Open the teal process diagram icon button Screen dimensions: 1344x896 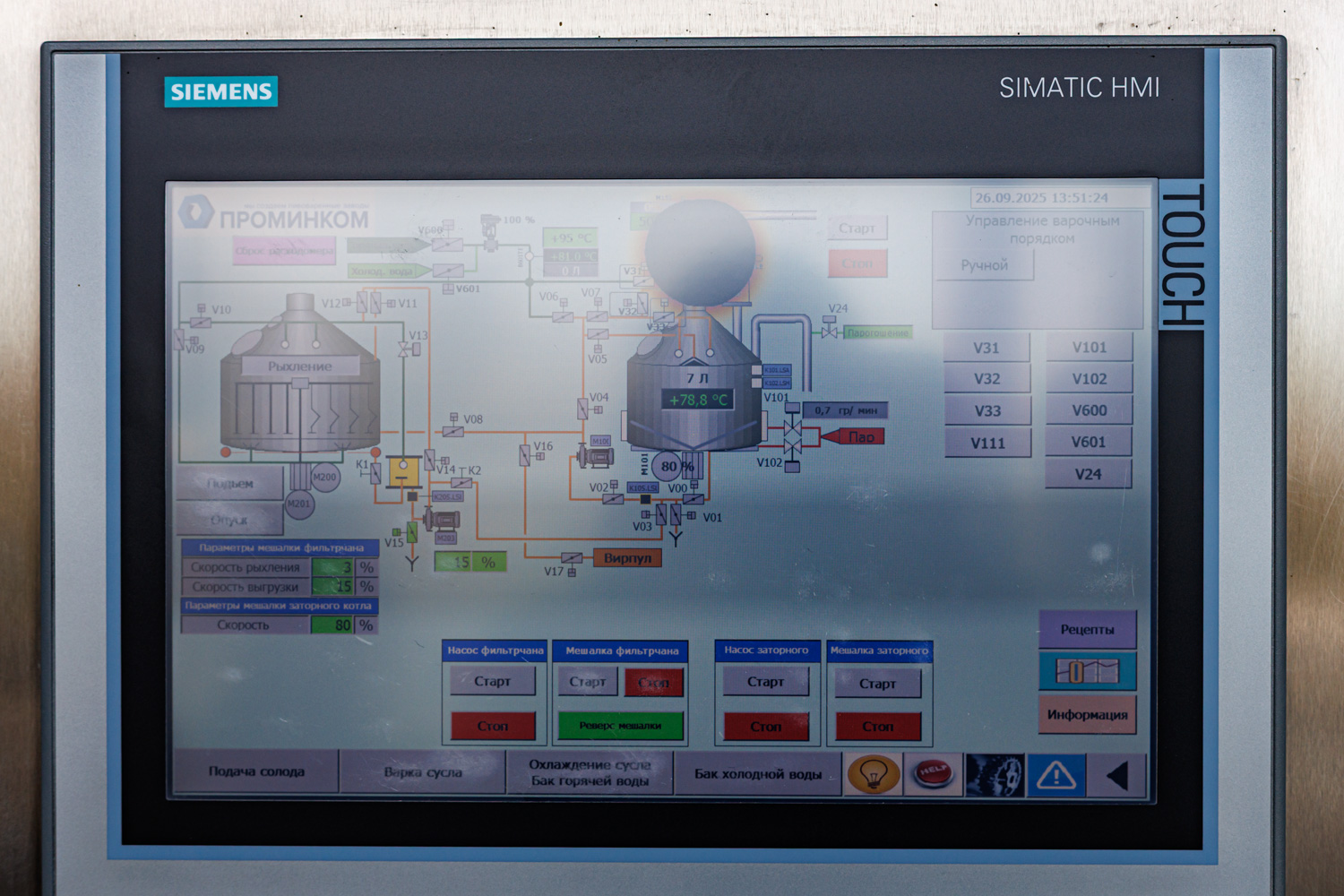point(1087,671)
